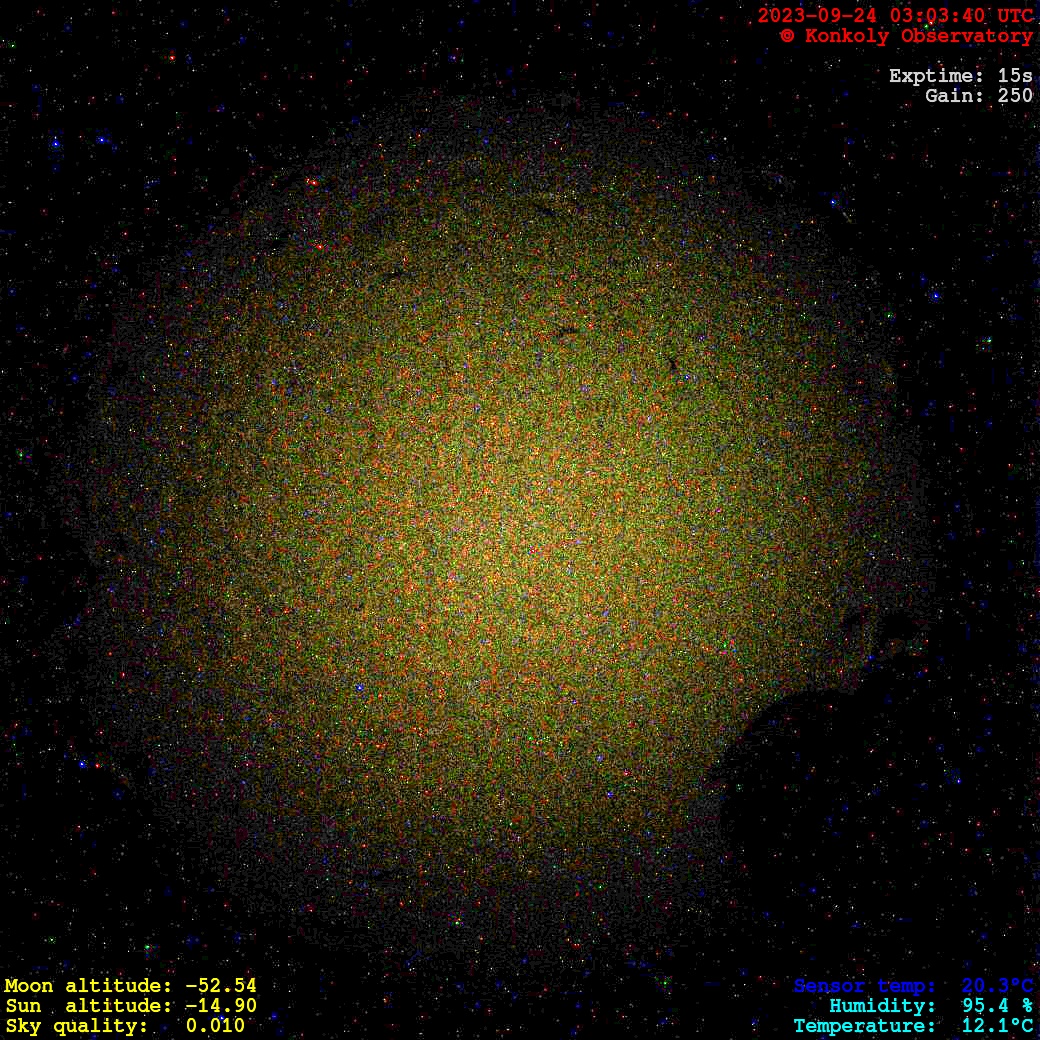Click the 15s exposure time value

pos(1015,76)
